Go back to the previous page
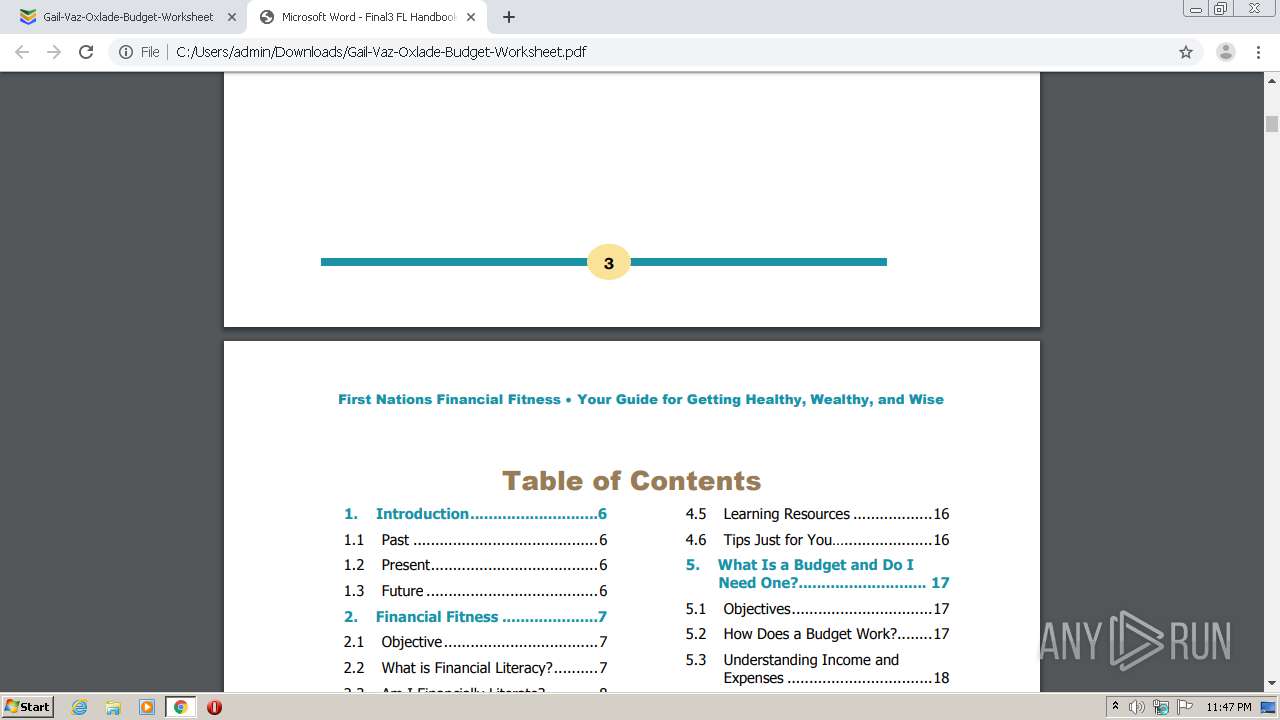The height and width of the screenshot is (720, 1280). point(22,52)
